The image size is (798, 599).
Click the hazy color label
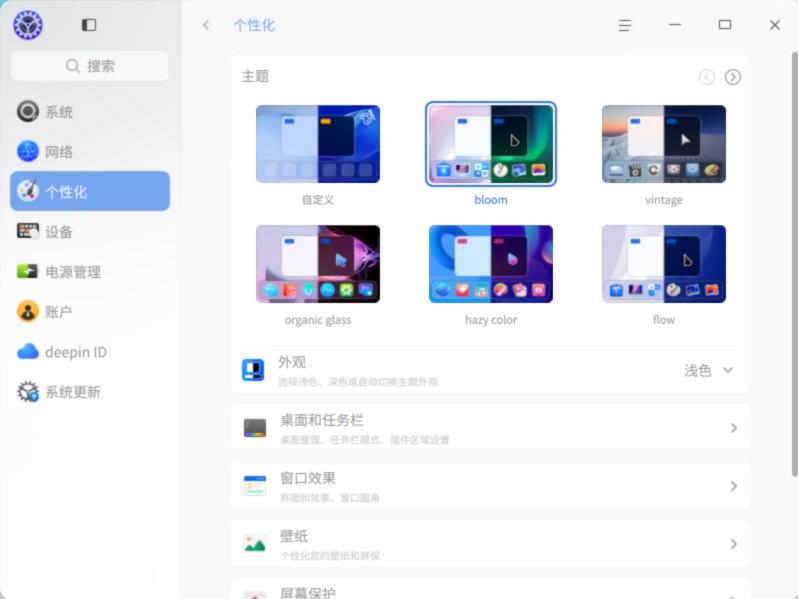click(x=491, y=320)
